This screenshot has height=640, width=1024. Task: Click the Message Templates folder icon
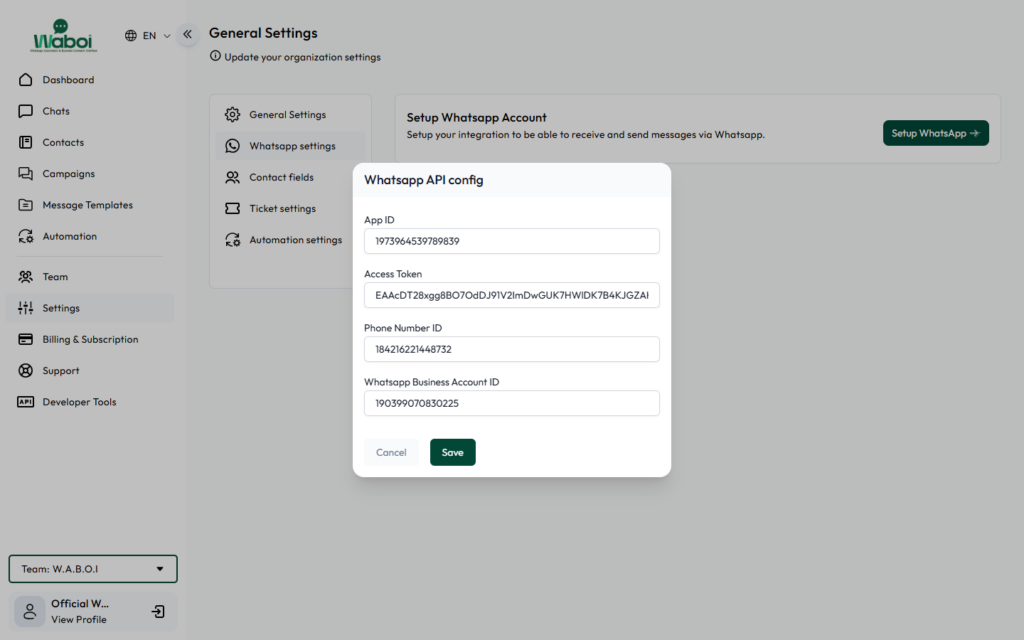pos(25,205)
